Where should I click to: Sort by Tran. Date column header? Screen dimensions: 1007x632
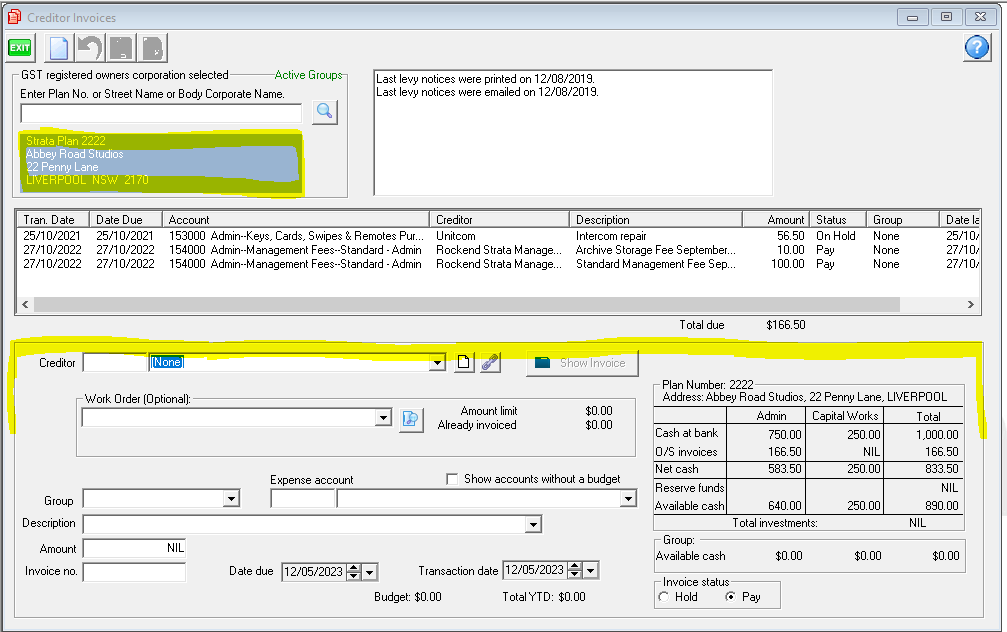[52, 220]
